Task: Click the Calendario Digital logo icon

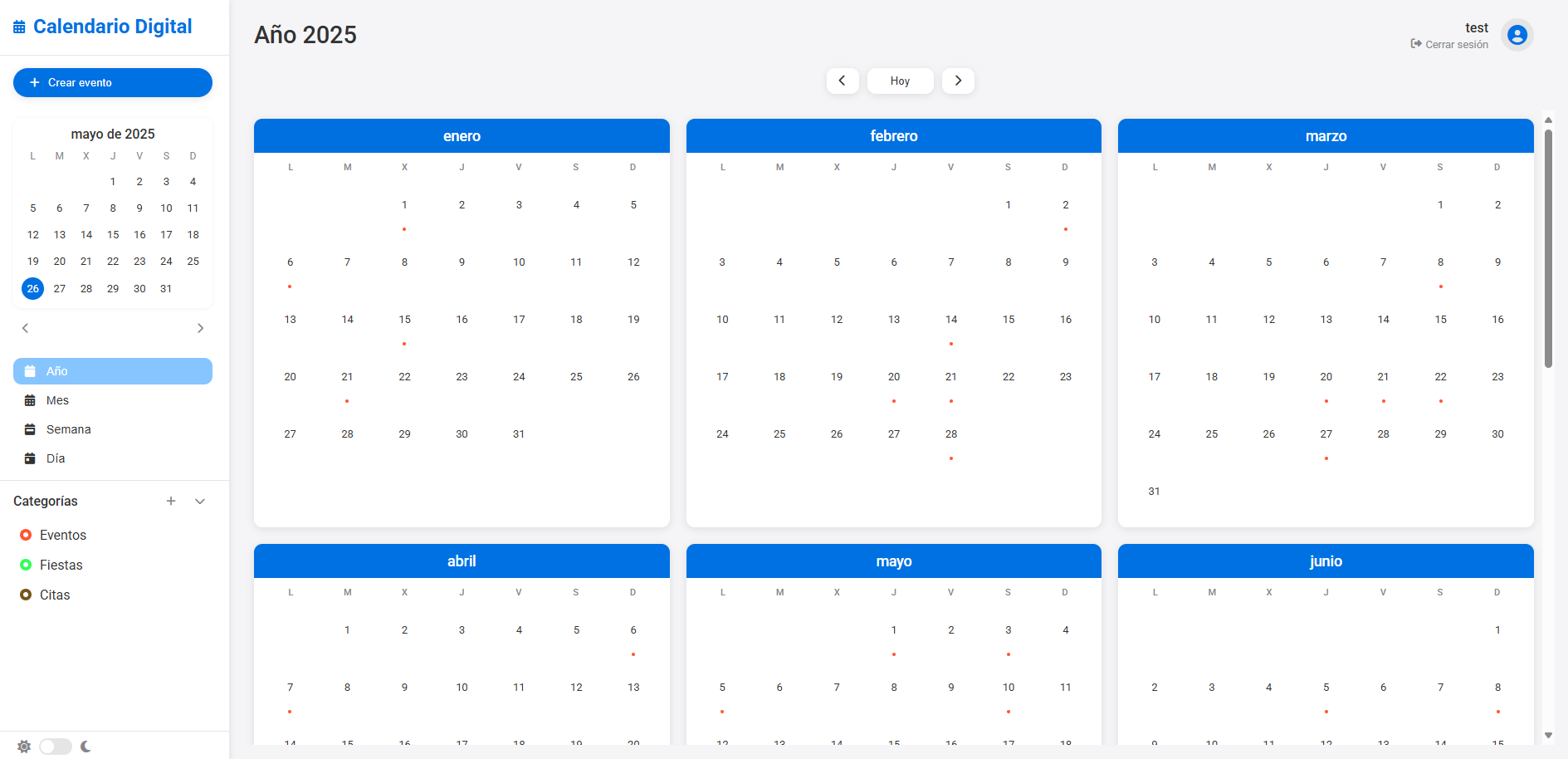Action: 19,27
